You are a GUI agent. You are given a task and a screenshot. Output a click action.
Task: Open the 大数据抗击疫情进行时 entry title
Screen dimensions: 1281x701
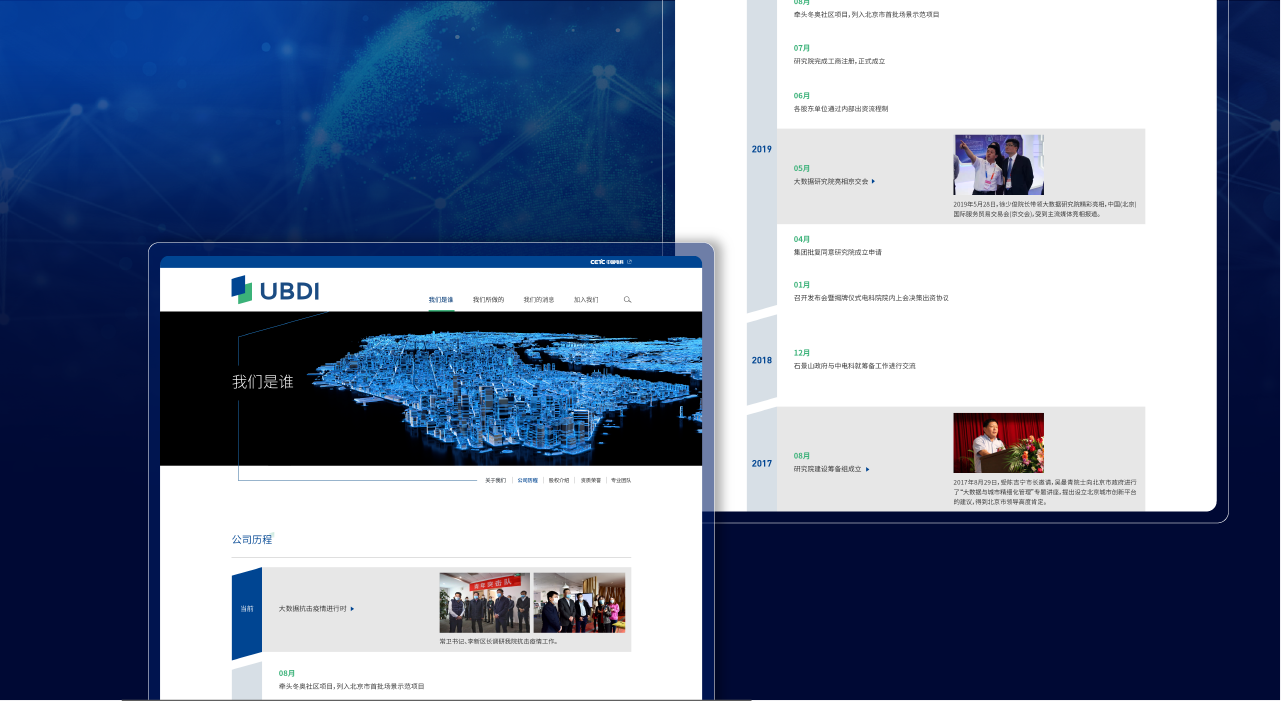tap(312, 609)
